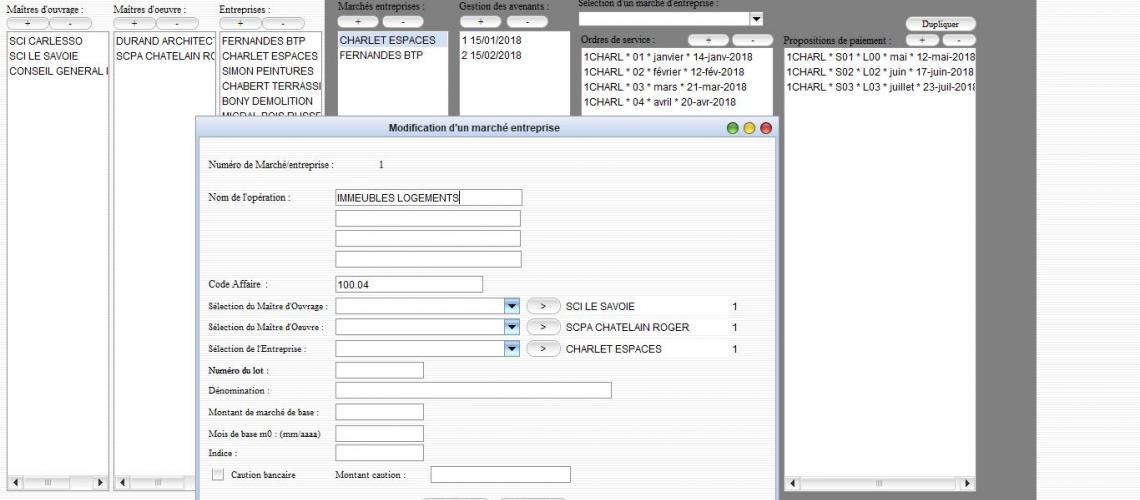Image resolution: width=1140 pixels, height=500 pixels.
Task: Add a Marché entreprise with plus button
Action: point(358,22)
